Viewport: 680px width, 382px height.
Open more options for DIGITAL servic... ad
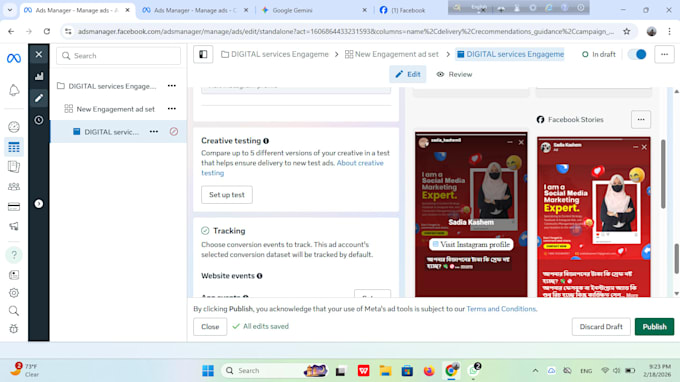point(154,131)
